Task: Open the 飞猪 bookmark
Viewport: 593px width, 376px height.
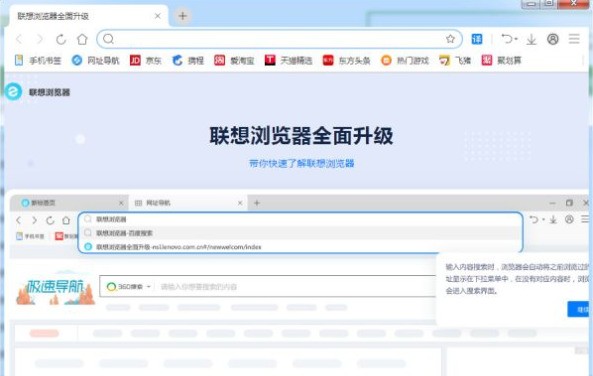Action: point(455,60)
